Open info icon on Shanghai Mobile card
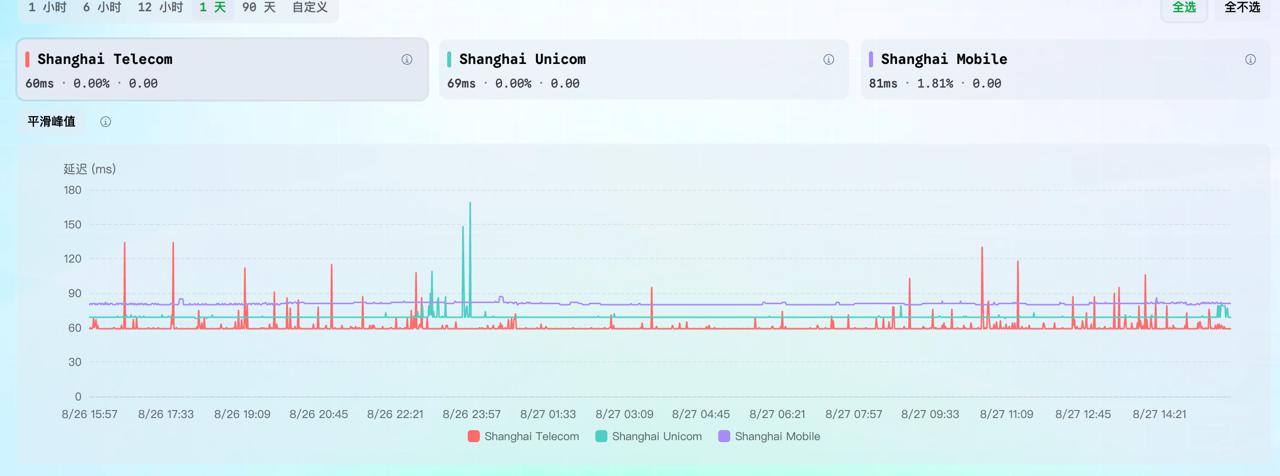 tap(1250, 60)
